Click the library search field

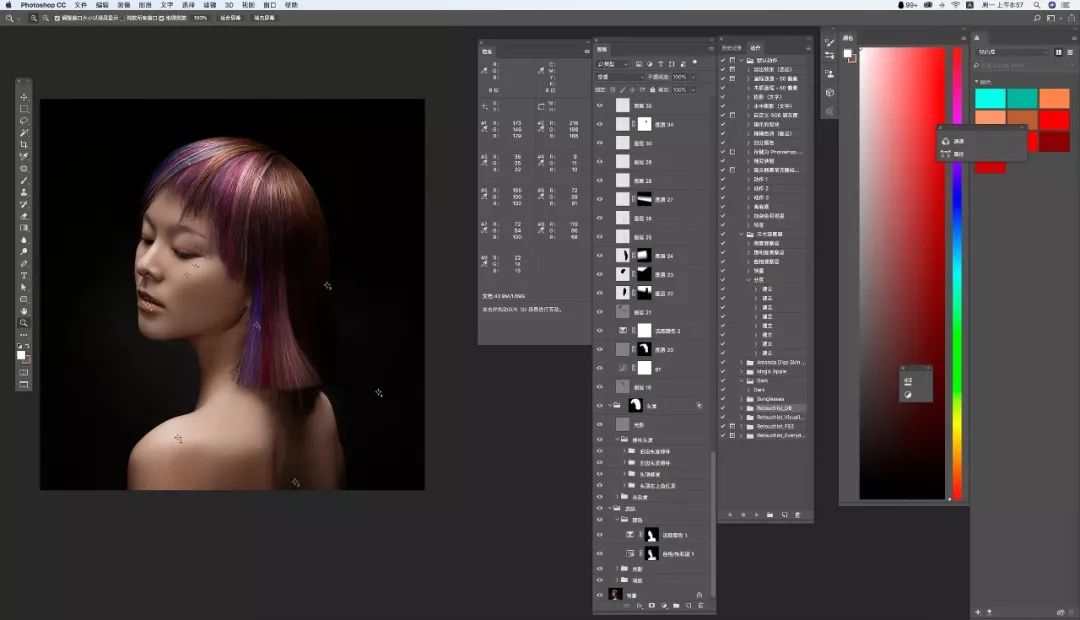coord(1023,66)
